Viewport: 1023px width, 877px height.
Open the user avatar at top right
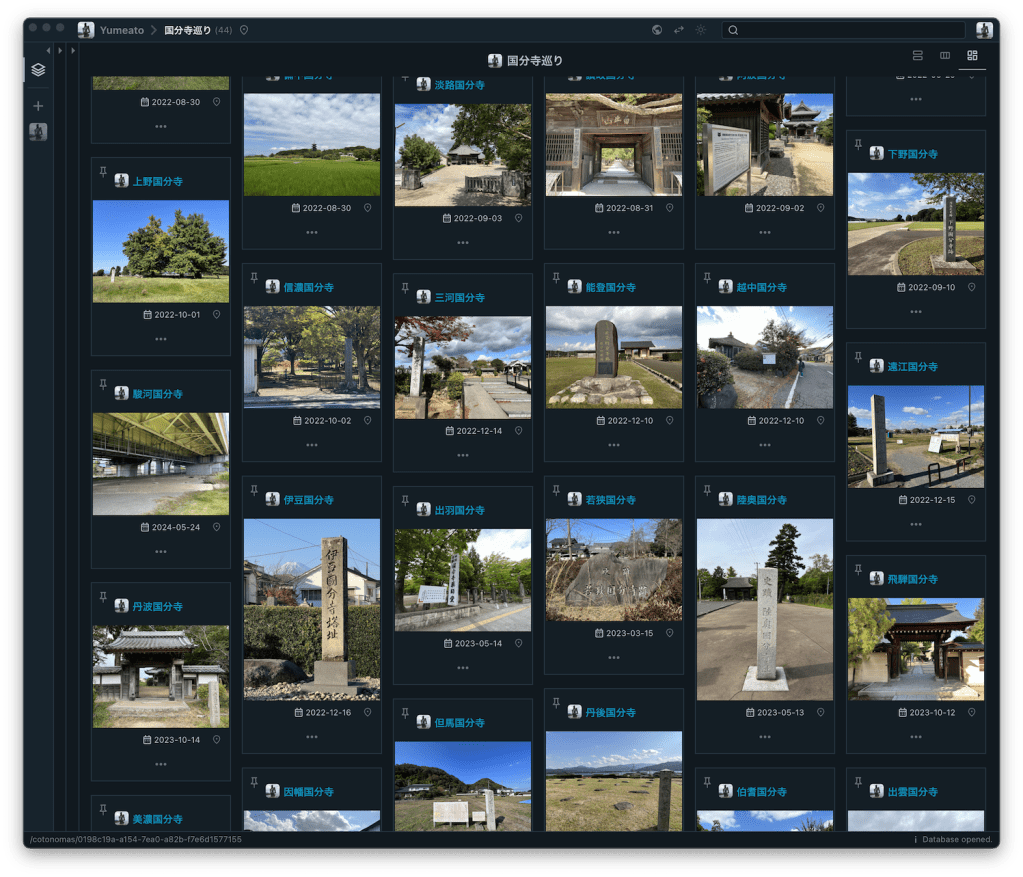tap(984, 30)
